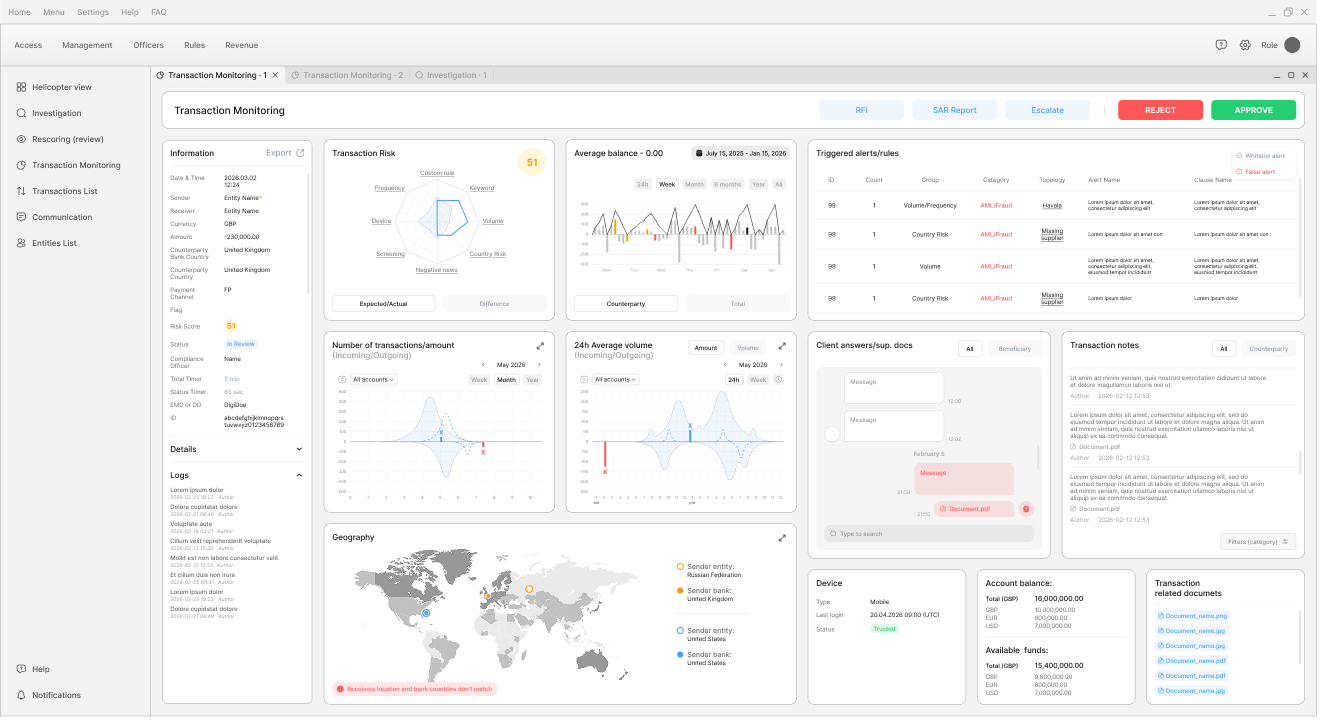Switch to Transaction Monitoring - 2 tab
Image resolution: width=1344 pixels, height=728 pixels.
click(x=346, y=76)
